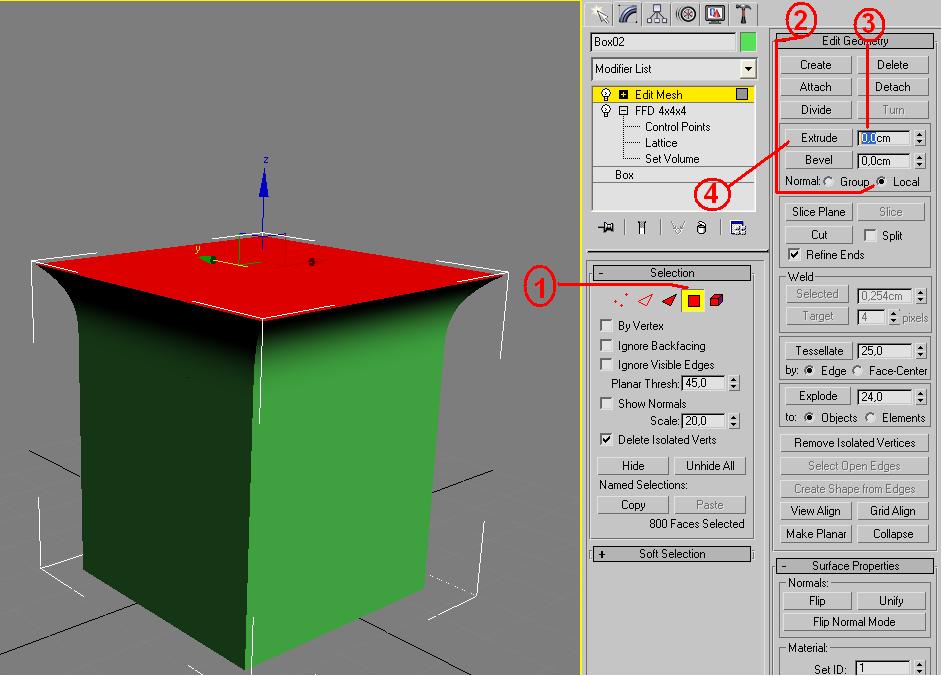
Task: Click the Pin Stack icon
Action: 606,228
